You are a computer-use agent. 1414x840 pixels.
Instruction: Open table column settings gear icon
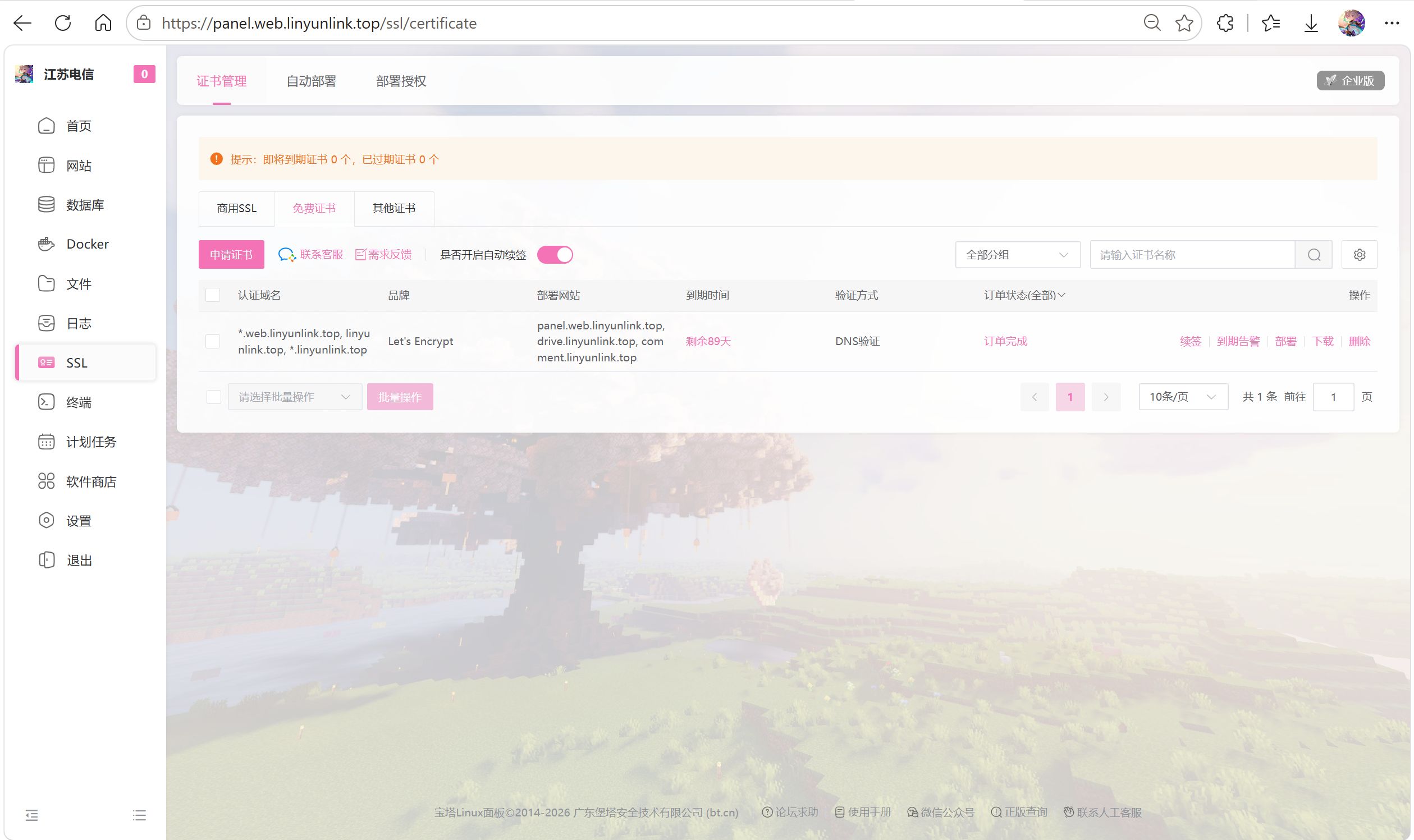(1359, 255)
